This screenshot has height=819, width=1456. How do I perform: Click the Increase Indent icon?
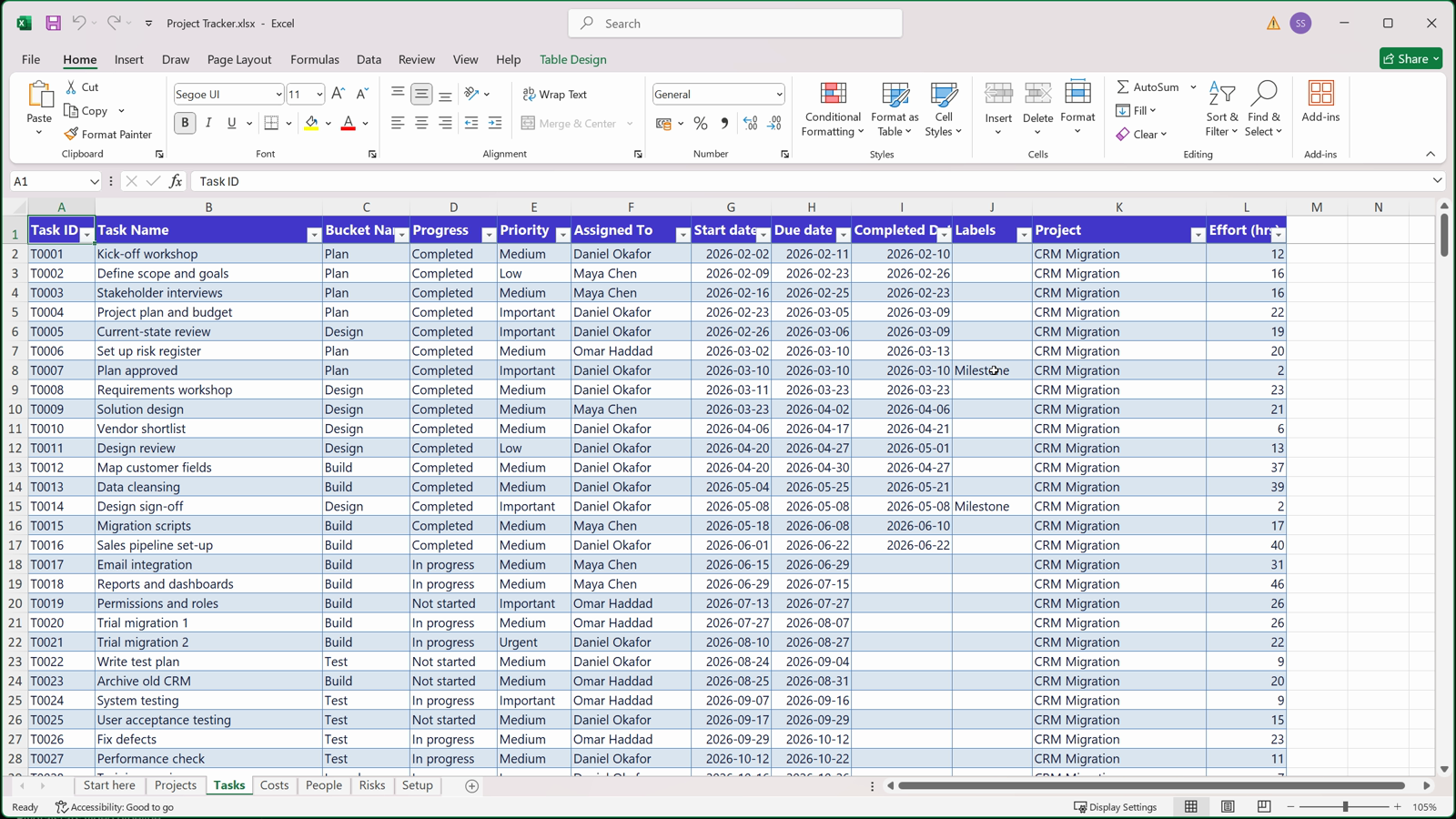495,123
